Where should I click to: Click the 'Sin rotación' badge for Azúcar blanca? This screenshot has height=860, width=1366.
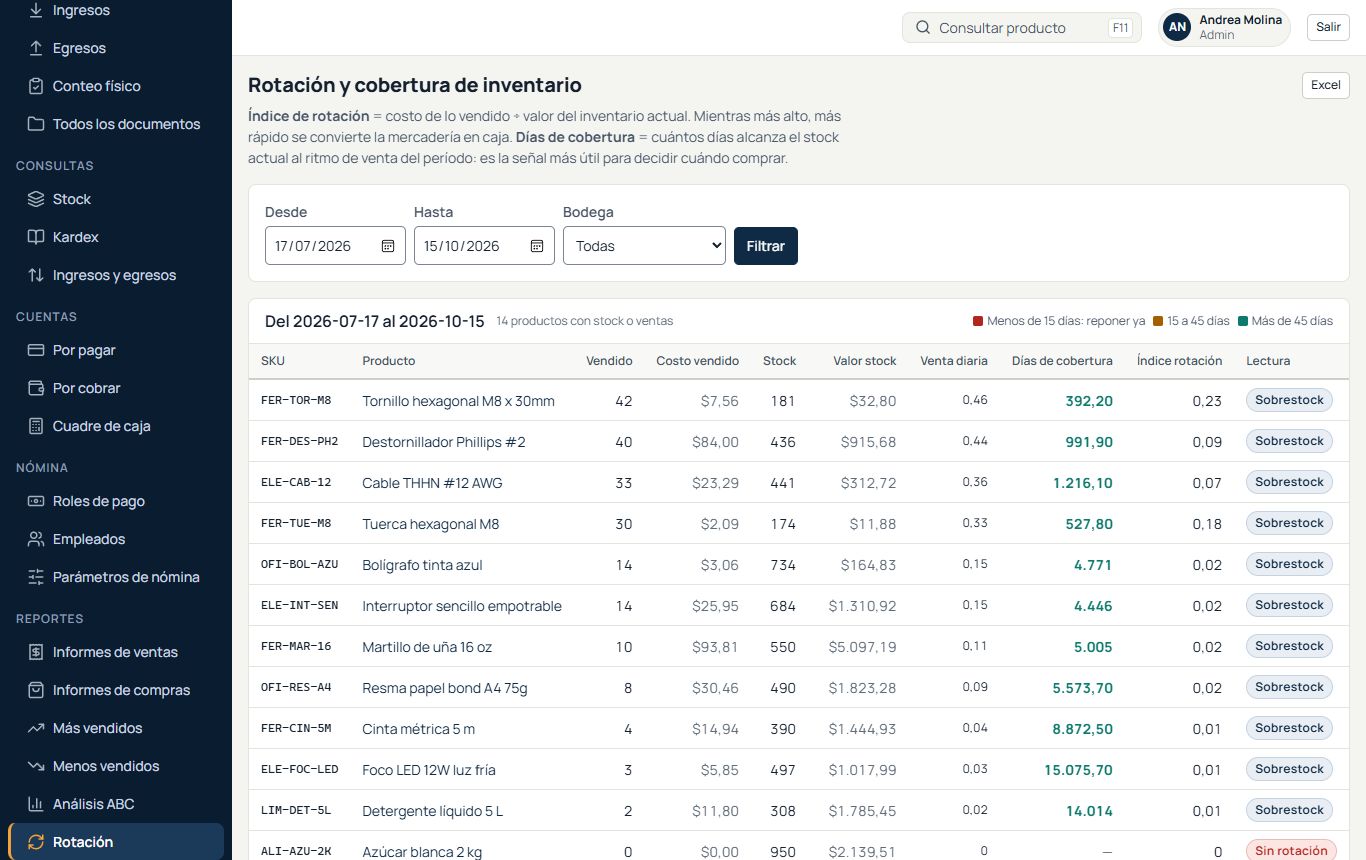[1291, 851]
